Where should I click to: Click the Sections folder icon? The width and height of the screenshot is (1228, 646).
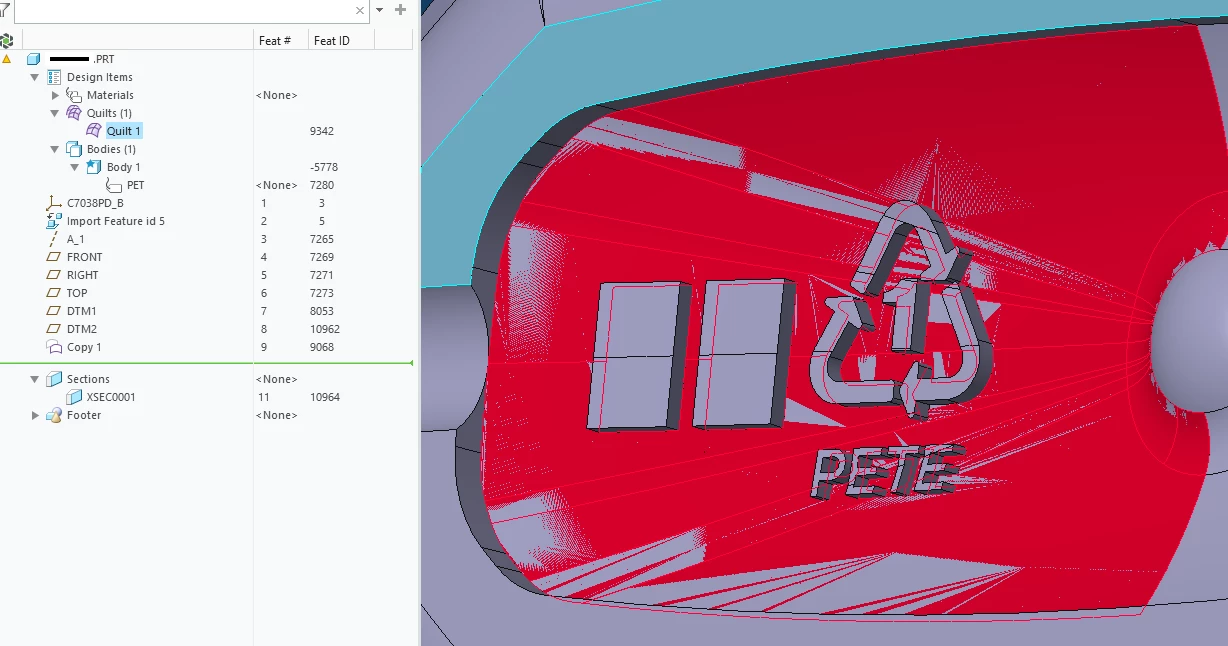point(54,379)
